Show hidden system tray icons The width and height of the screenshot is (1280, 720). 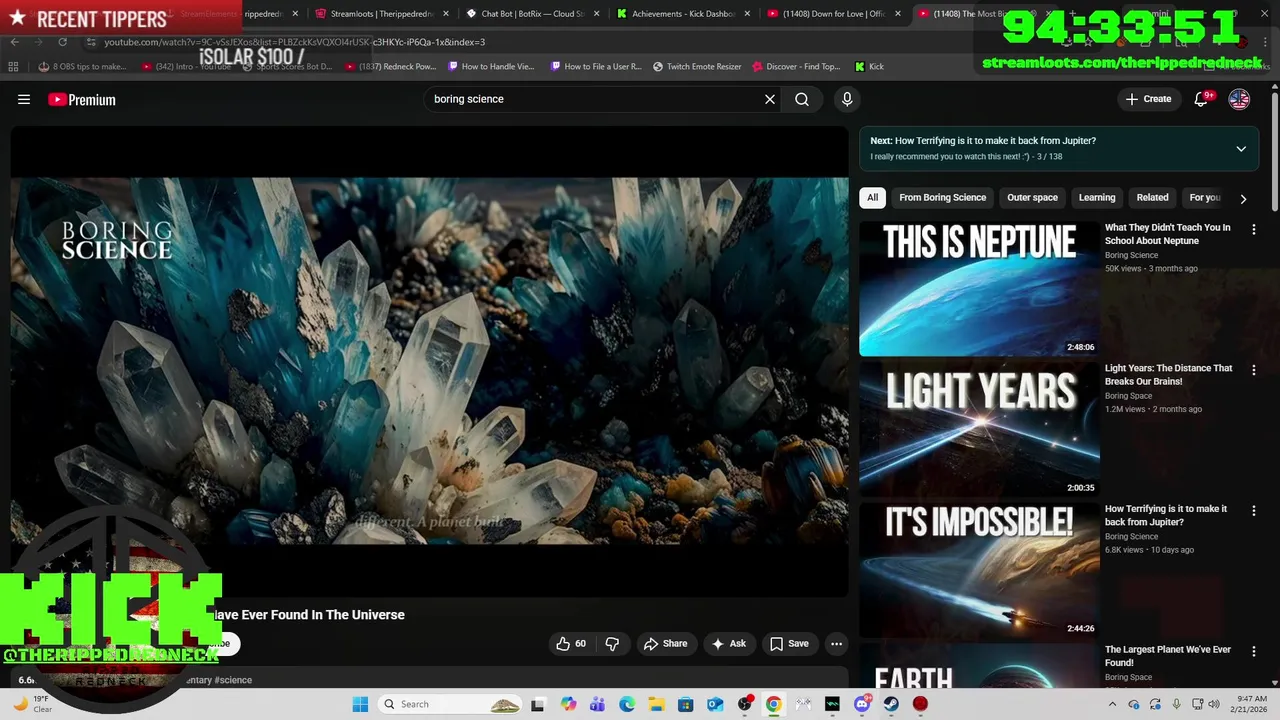tap(1112, 704)
